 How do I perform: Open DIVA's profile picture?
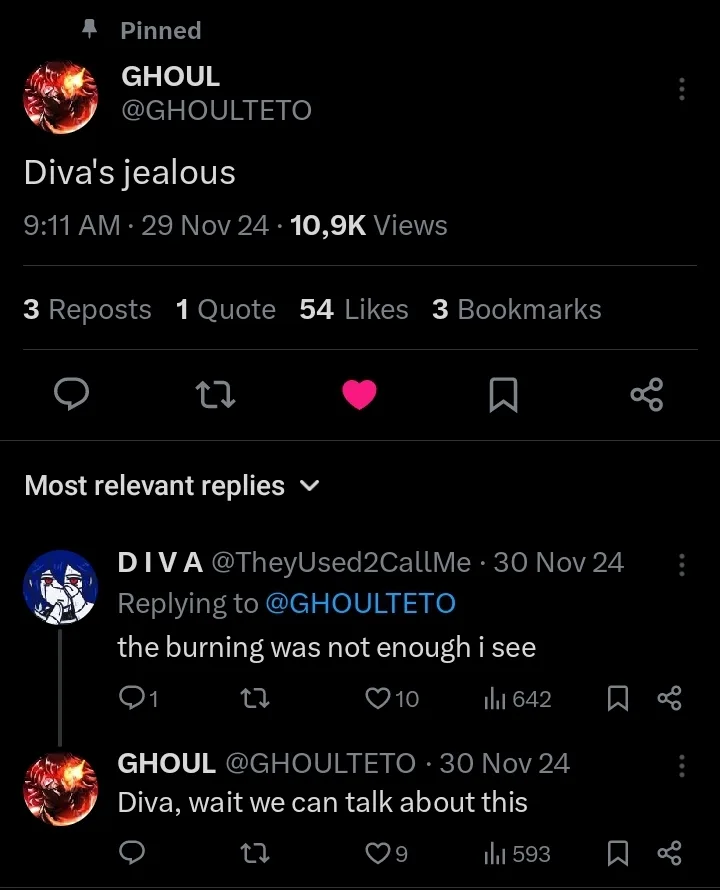point(60,587)
